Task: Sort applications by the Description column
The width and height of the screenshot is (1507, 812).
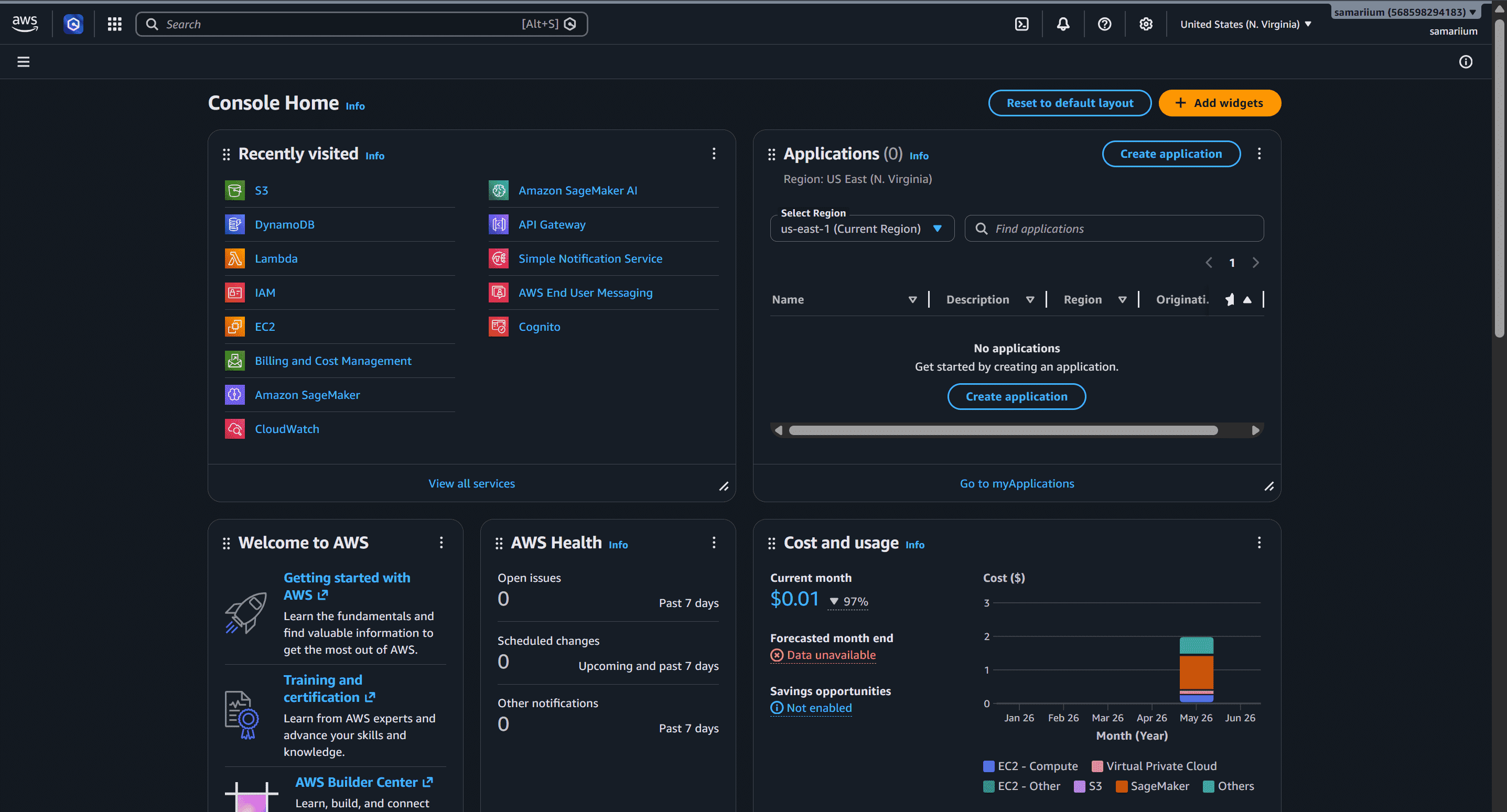Action: [1030, 299]
